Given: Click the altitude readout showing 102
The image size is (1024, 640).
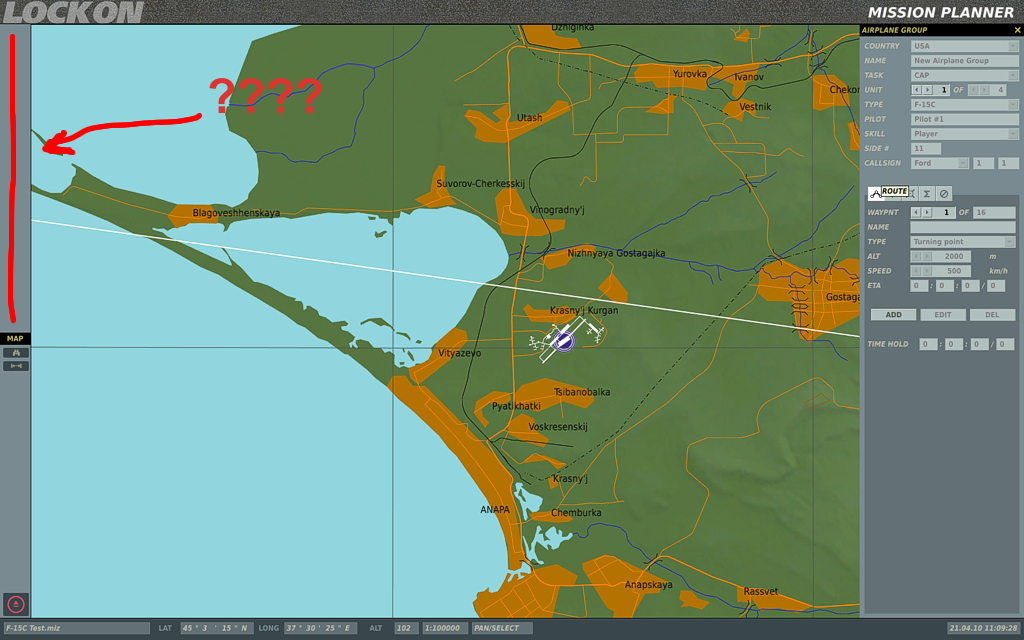Looking at the screenshot, I should (405, 628).
